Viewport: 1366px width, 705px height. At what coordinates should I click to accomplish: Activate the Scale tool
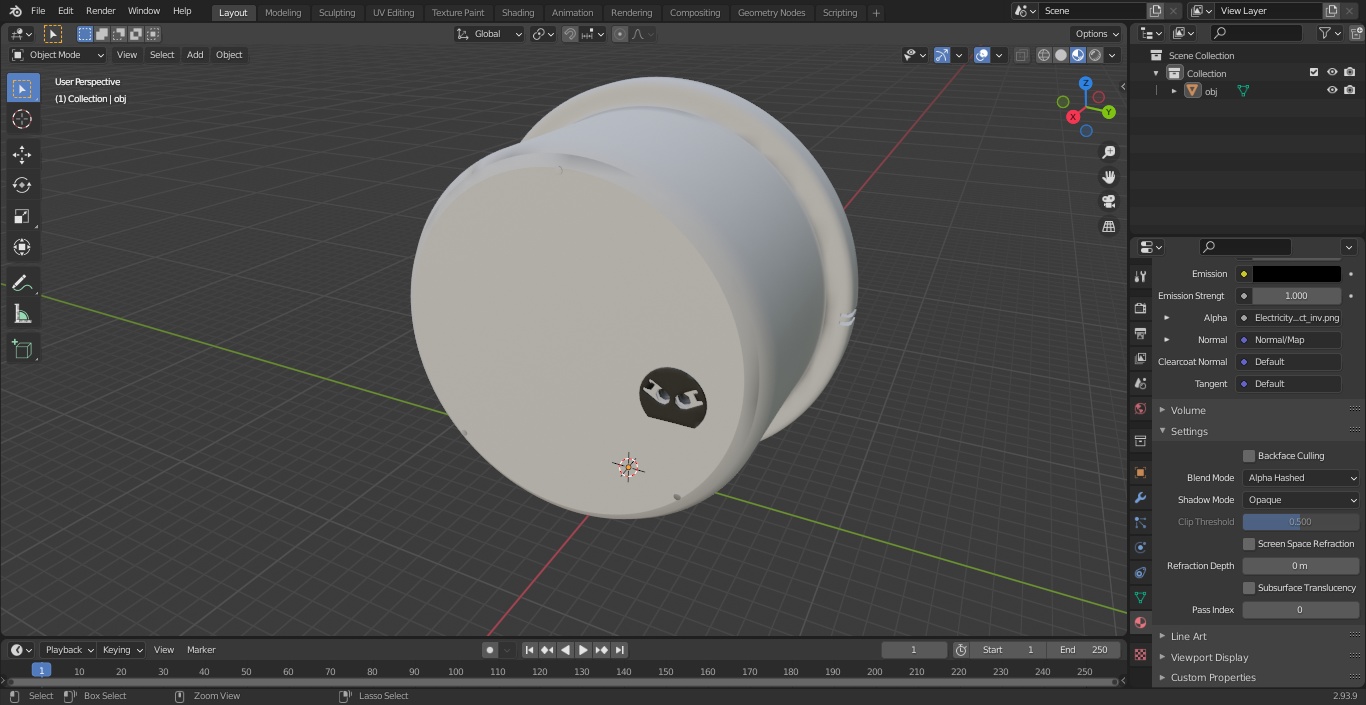click(x=22, y=216)
